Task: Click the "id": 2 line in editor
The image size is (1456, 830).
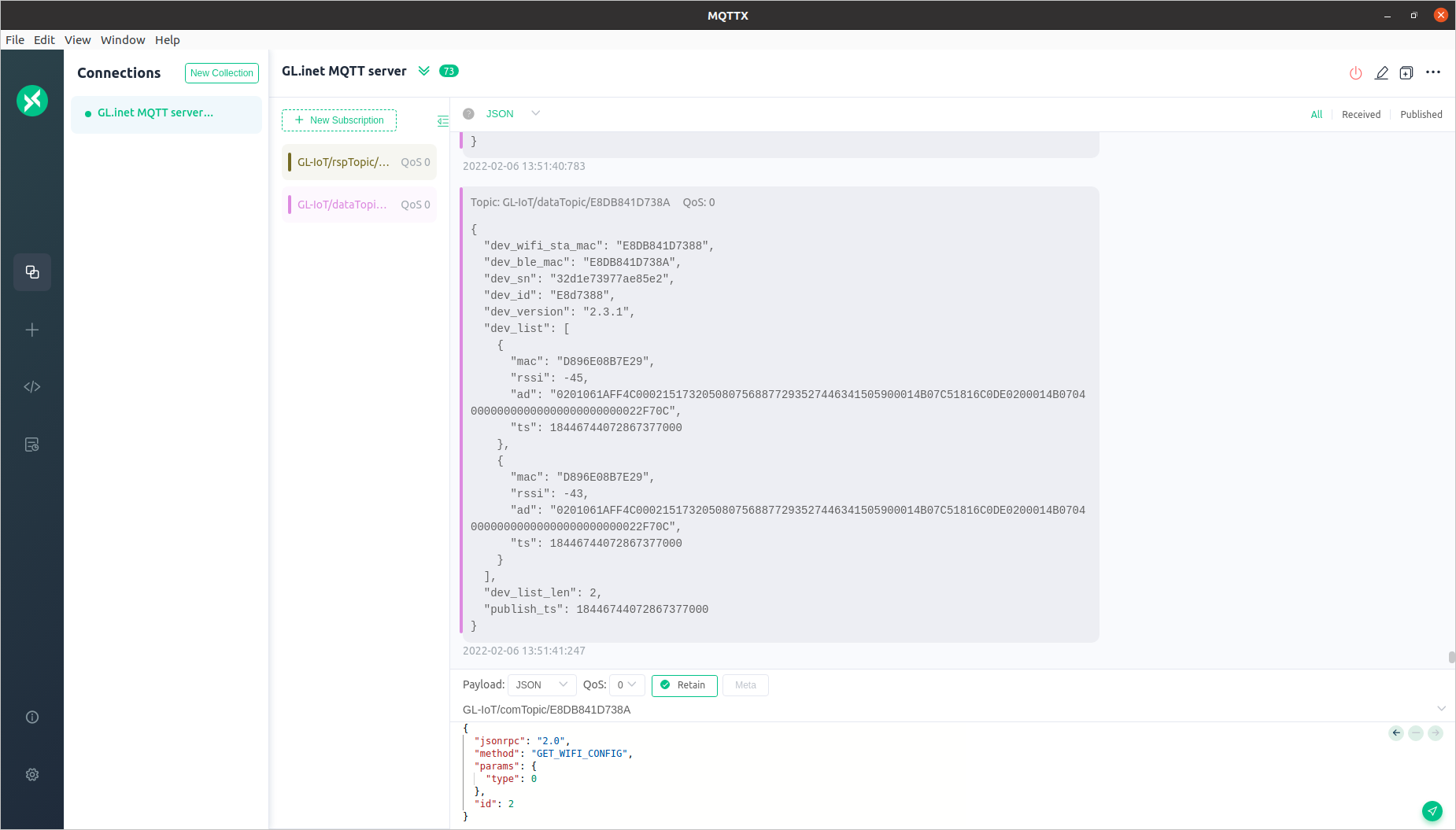Action: coord(493,804)
